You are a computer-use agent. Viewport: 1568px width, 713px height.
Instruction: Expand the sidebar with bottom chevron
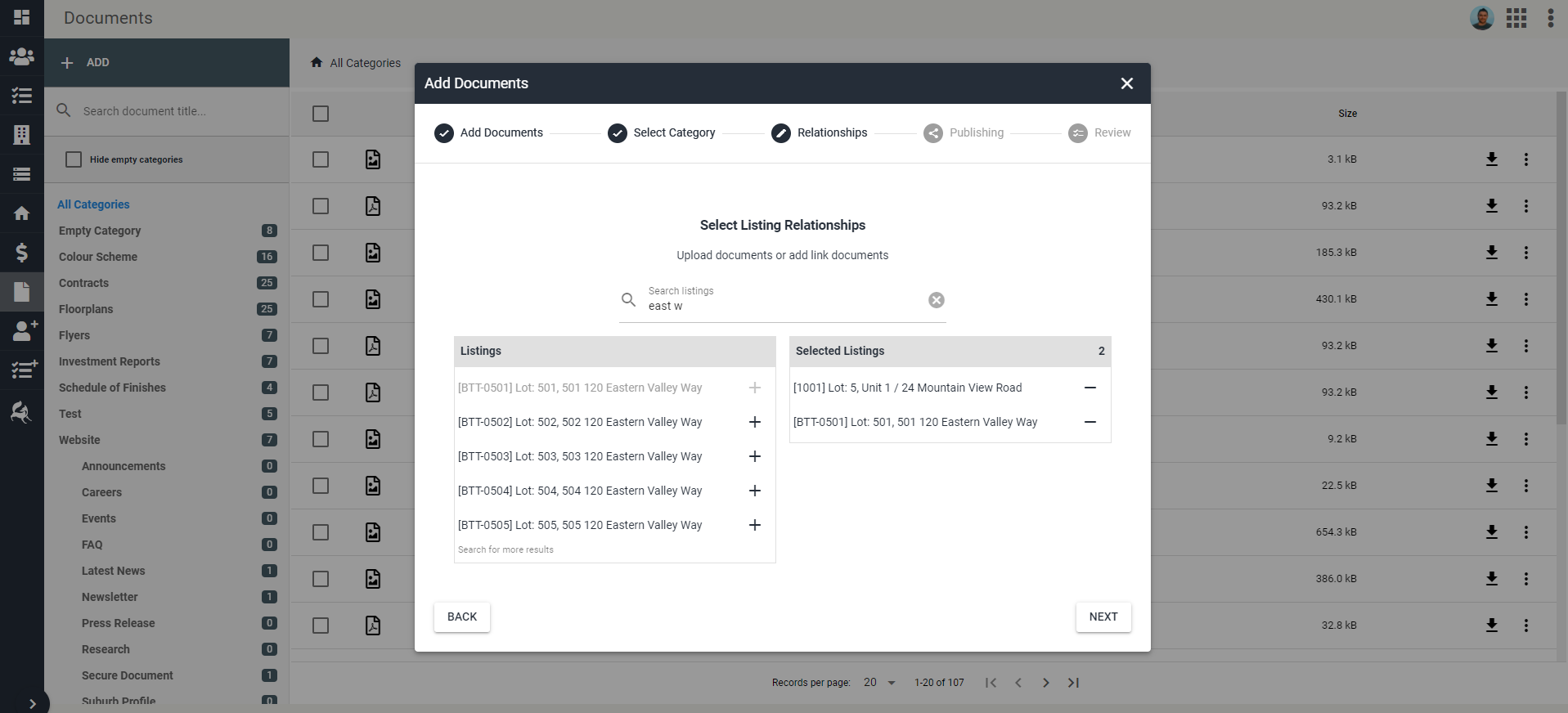coord(33,703)
